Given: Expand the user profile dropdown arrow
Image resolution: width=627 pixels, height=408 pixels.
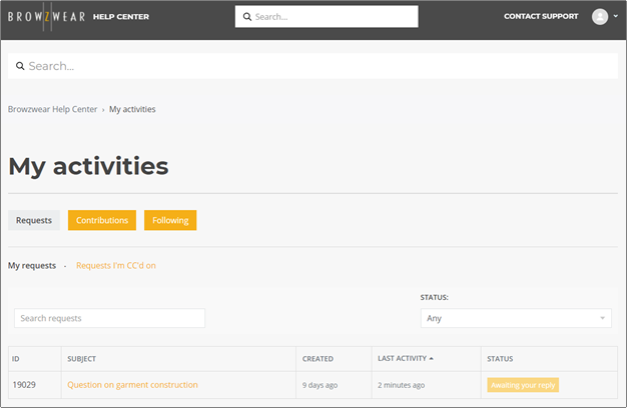Looking at the screenshot, I should point(616,16).
